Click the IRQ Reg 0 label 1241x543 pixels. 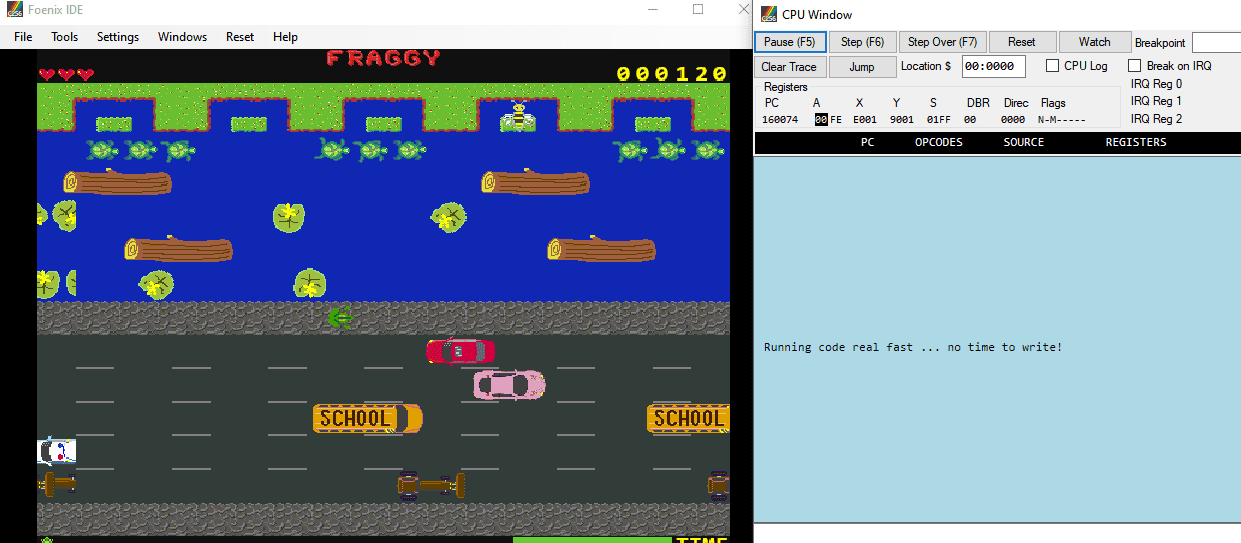[x=1156, y=84]
